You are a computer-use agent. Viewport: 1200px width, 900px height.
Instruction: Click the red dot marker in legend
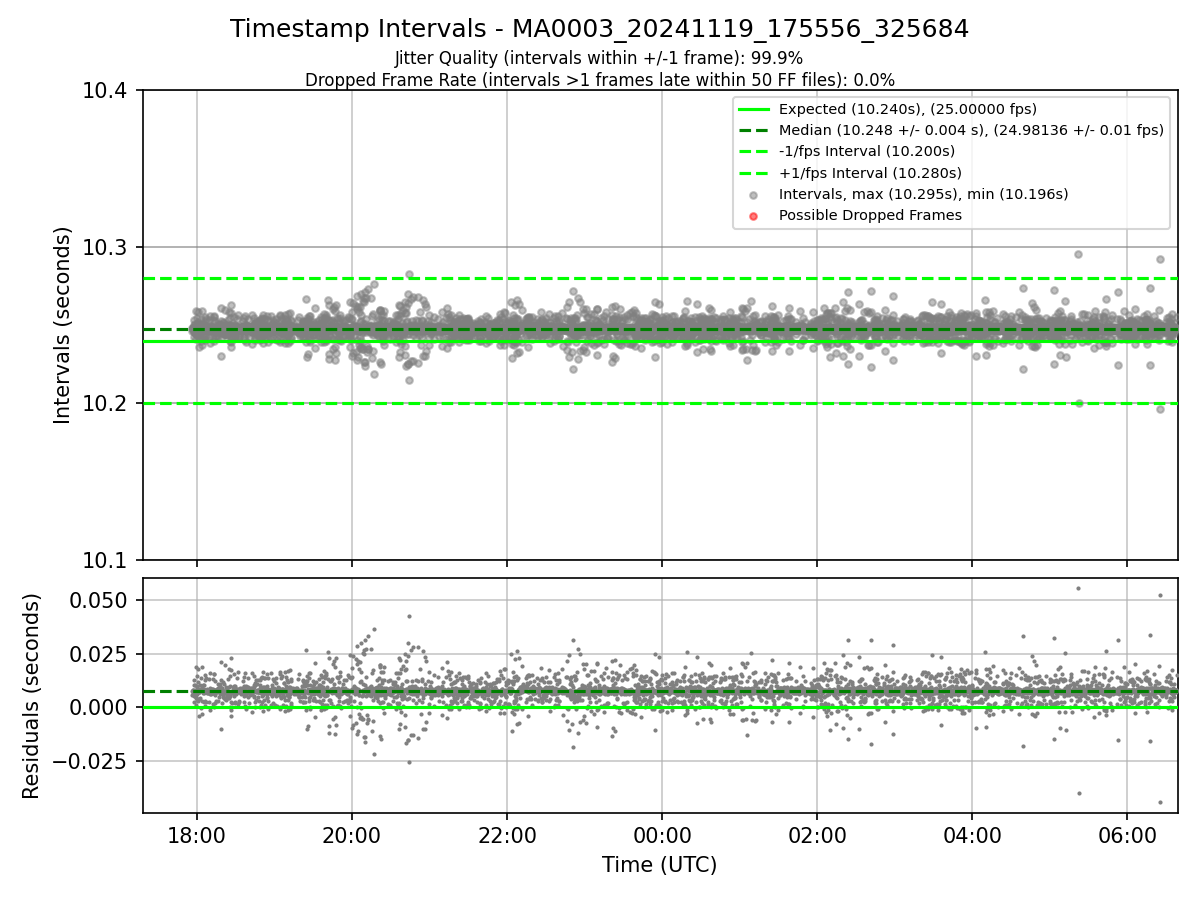tap(754, 216)
